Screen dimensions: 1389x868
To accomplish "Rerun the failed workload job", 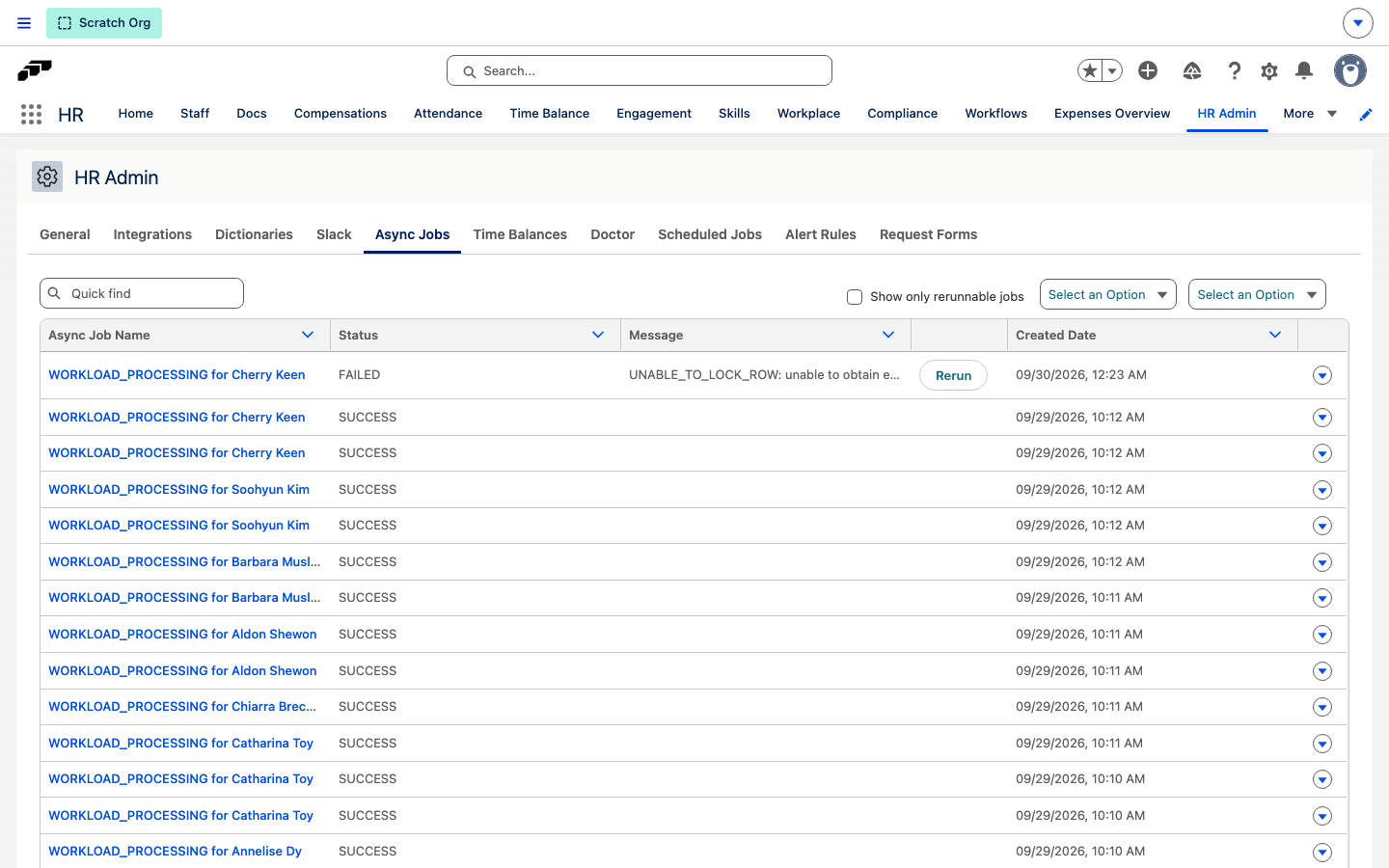I will click(953, 375).
